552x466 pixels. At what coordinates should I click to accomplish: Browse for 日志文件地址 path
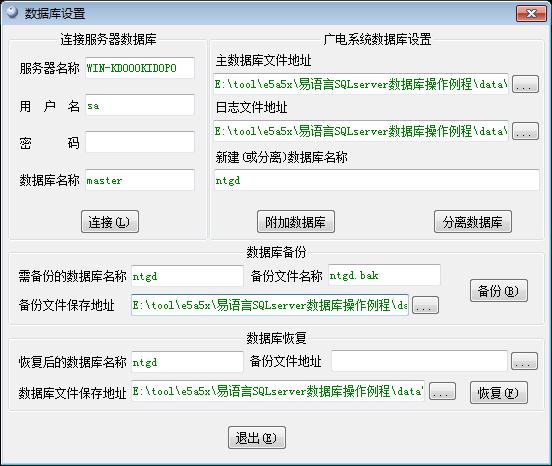(525, 131)
